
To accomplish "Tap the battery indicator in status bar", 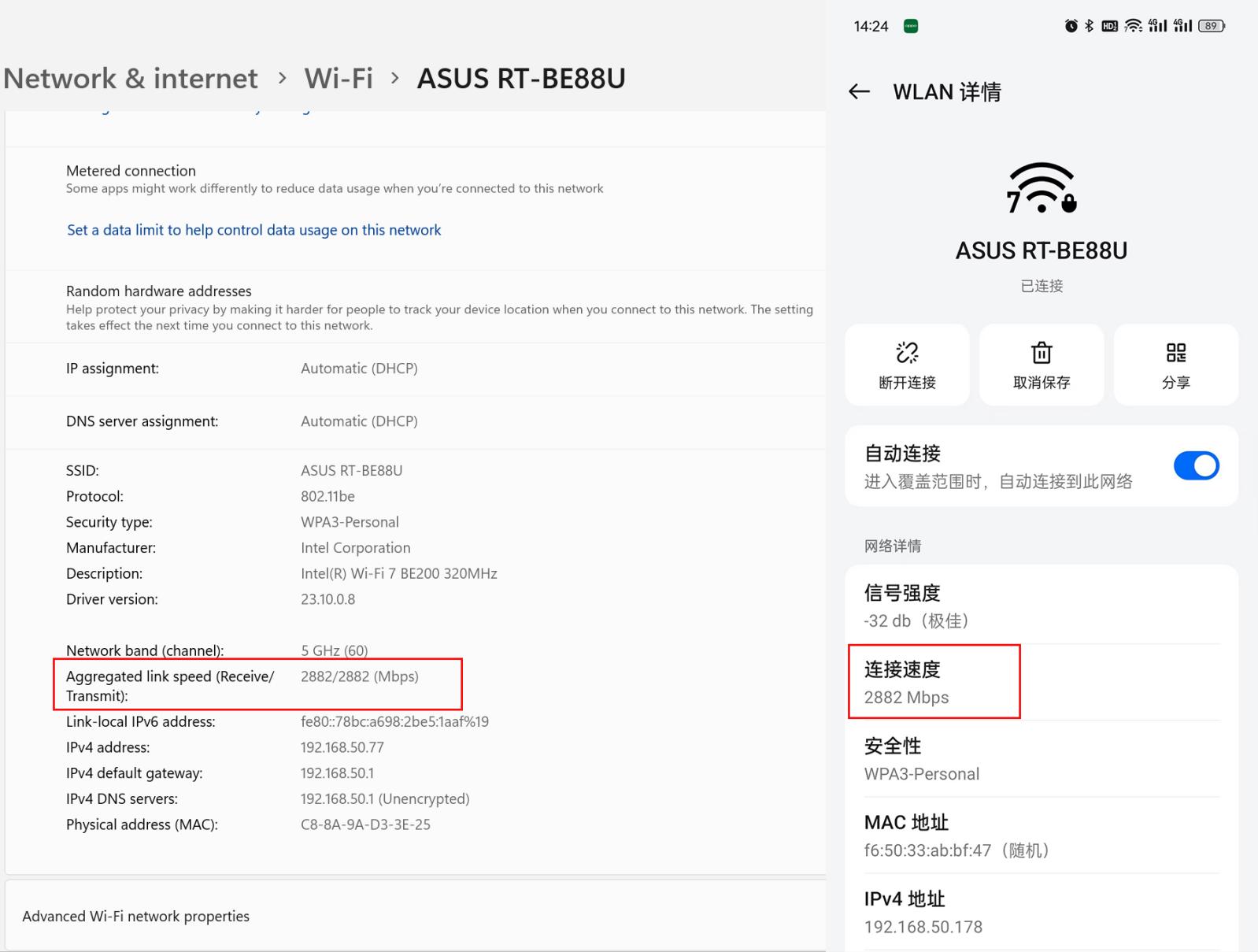I will 1211,26.
